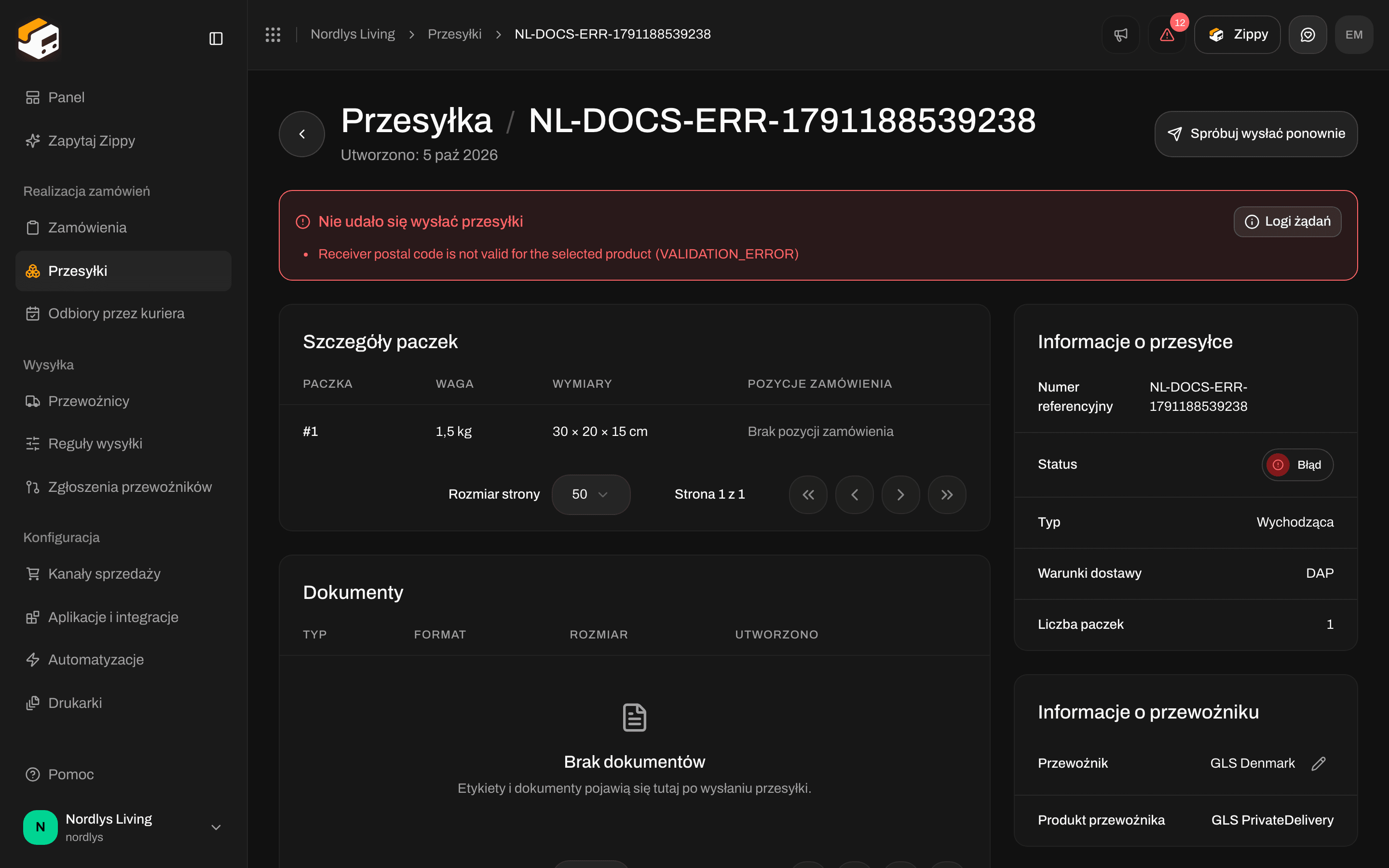This screenshot has height=868, width=1389.
Task: Open Przewoźnicy section
Action: pos(123,401)
